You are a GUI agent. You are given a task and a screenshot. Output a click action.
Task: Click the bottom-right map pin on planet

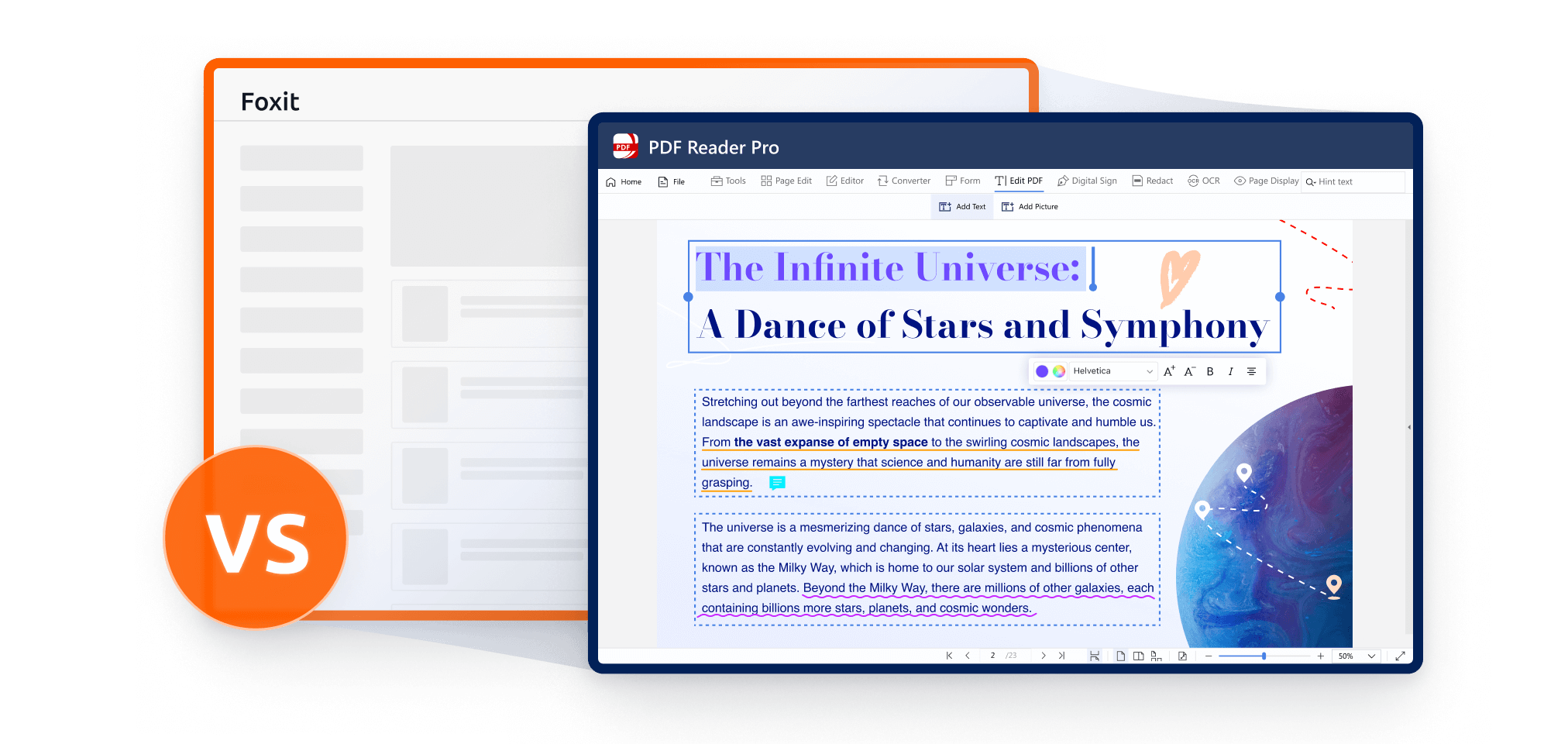click(x=1333, y=587)
